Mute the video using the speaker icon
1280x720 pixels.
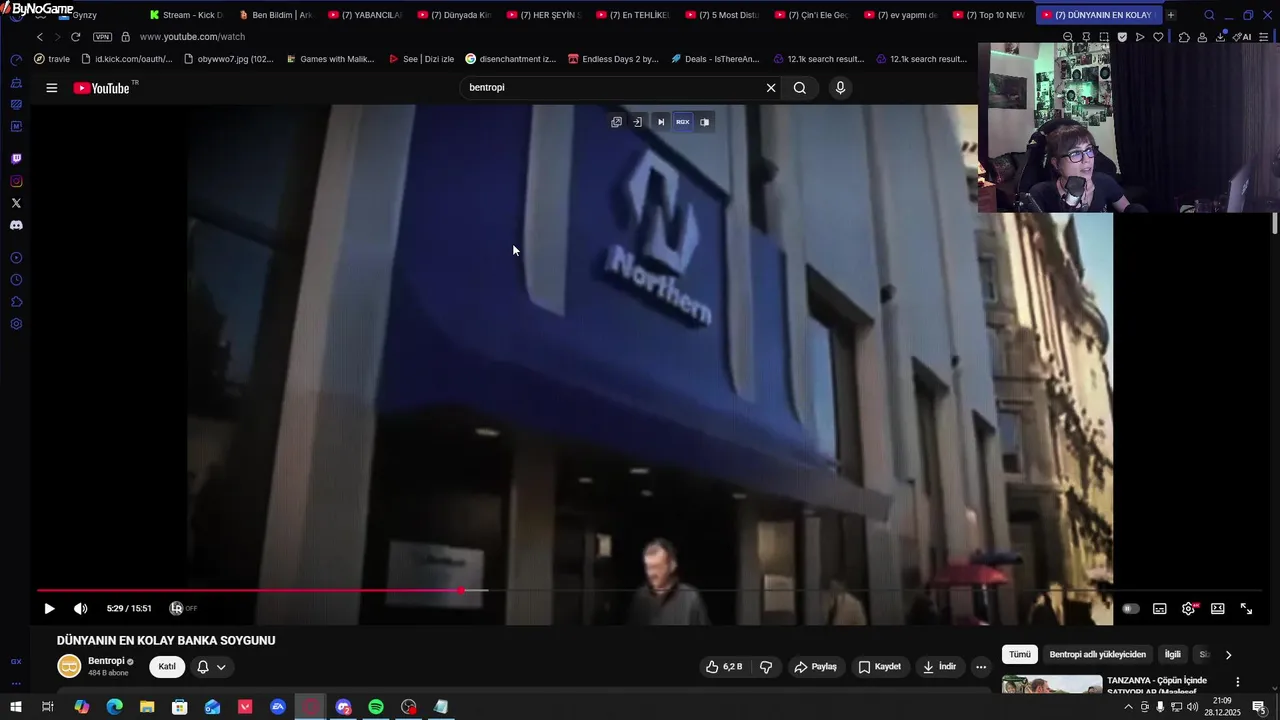(x=81, y=608)
